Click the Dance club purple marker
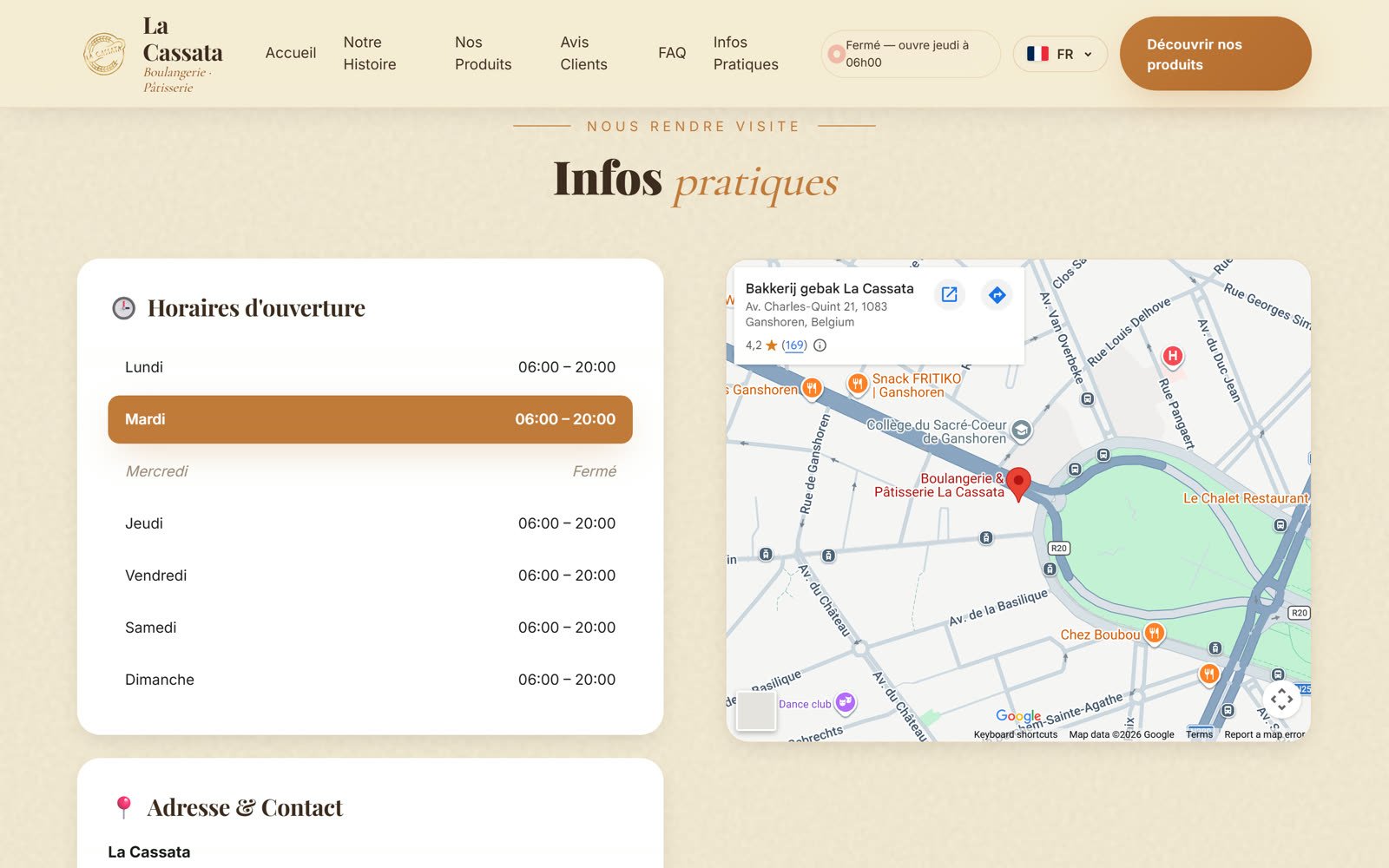The image size is (1389, 868). click(x=846, y=702)
